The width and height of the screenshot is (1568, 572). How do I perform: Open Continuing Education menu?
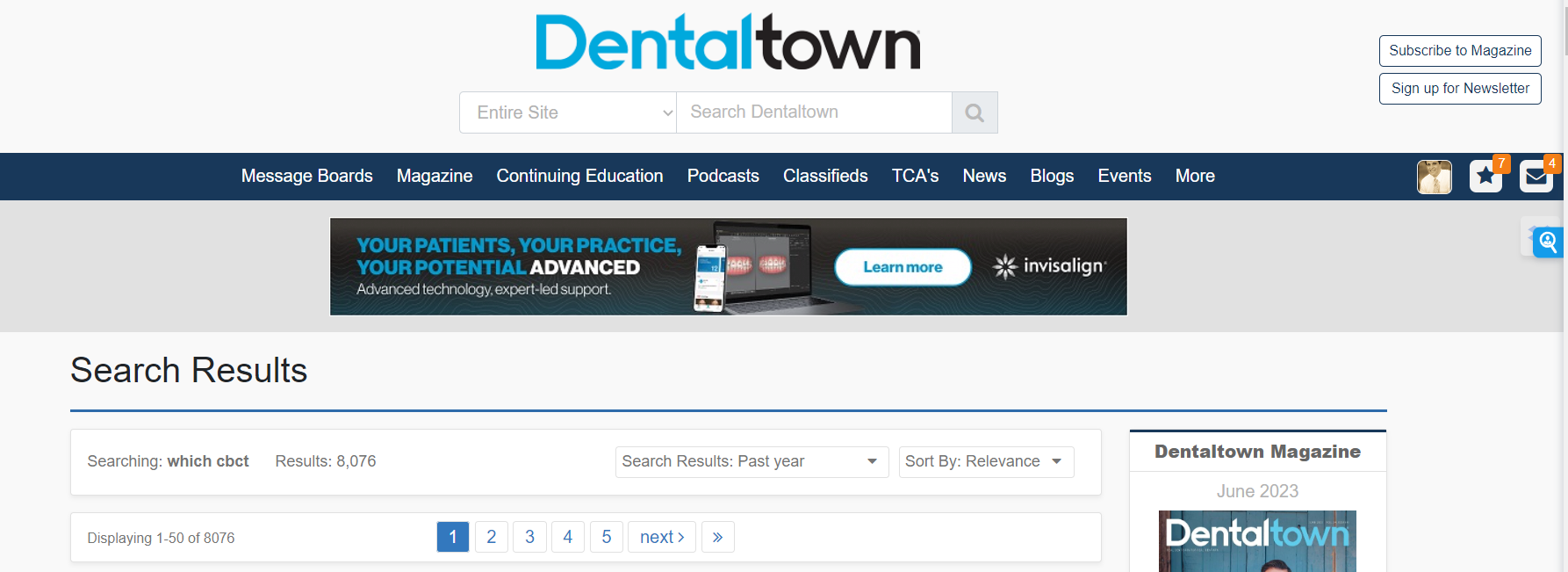[579, 176]
